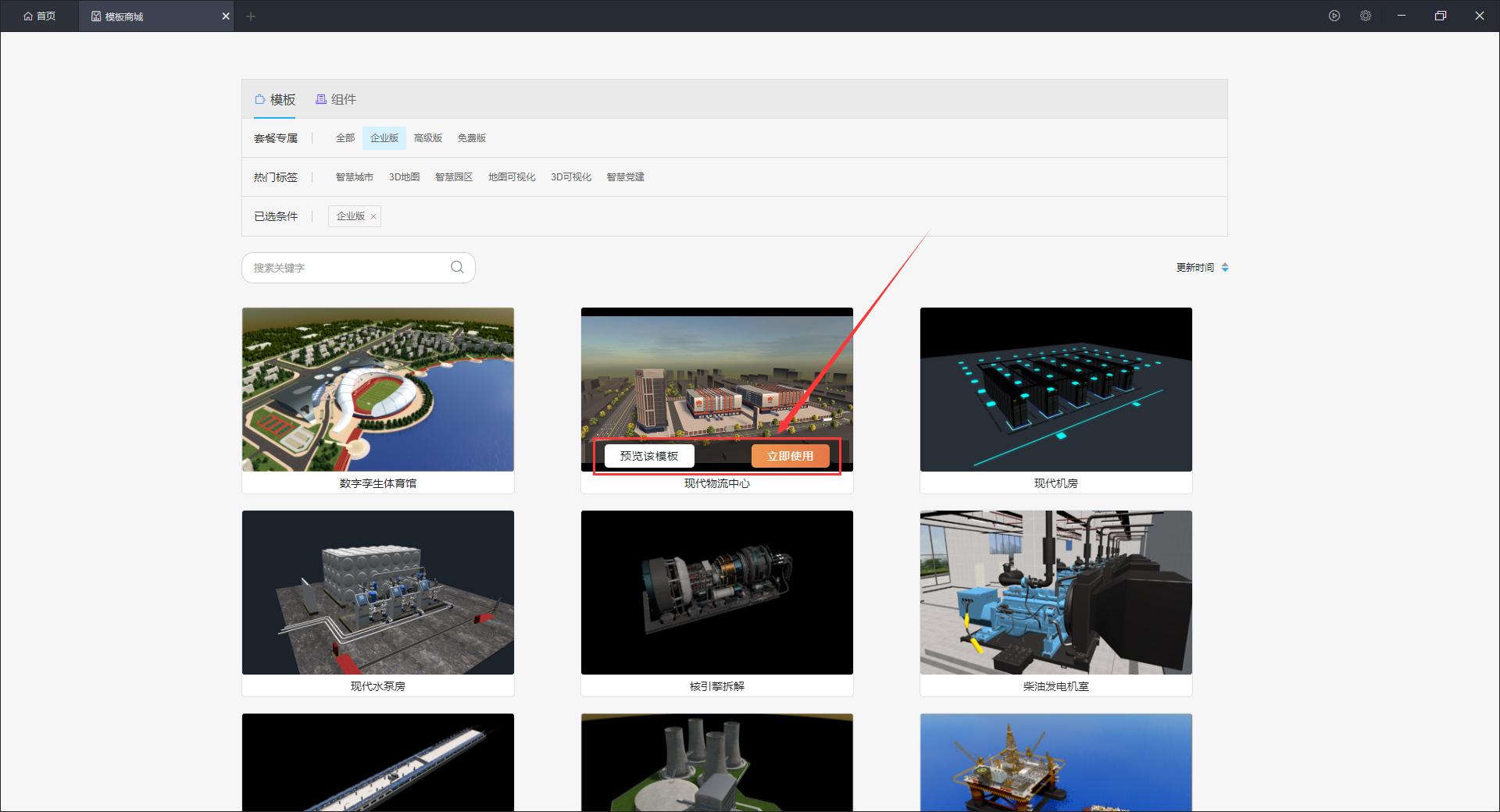The image size is (1500, 812).
Task: Choose the 智慧园区 hot tag
Action: (x=454, y=177)
